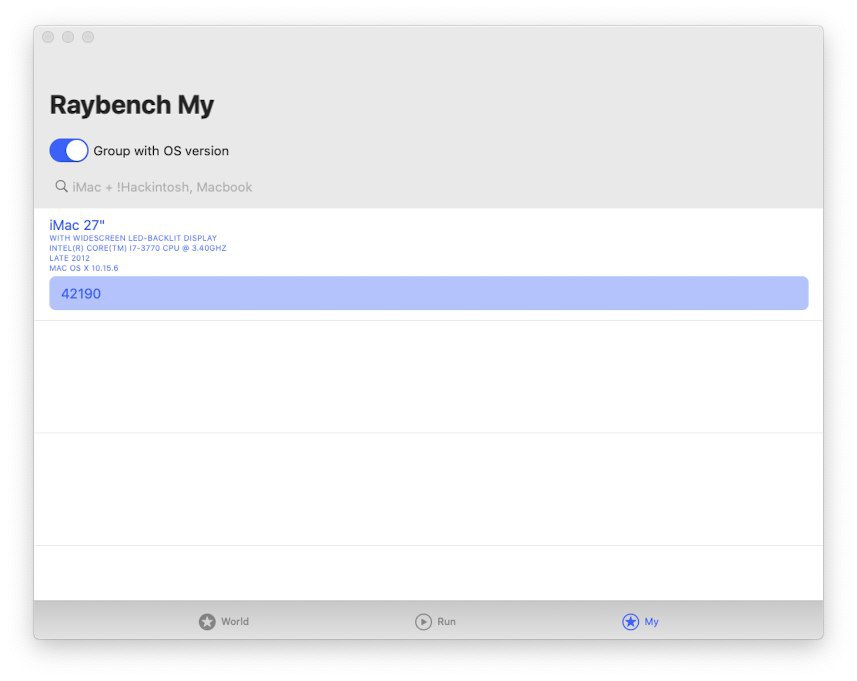Click the window zoom button

(x=88, y=37)
